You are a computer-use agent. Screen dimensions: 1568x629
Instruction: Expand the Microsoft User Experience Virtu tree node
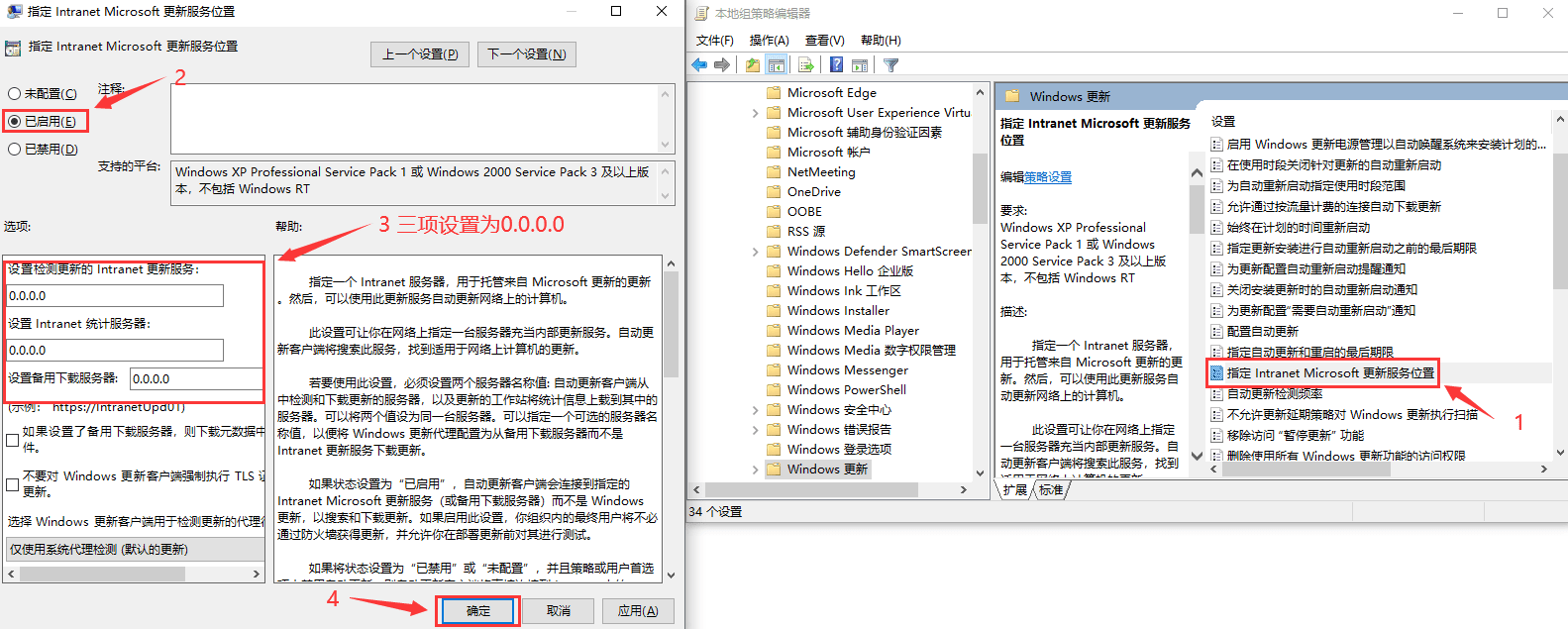(756, 113)
